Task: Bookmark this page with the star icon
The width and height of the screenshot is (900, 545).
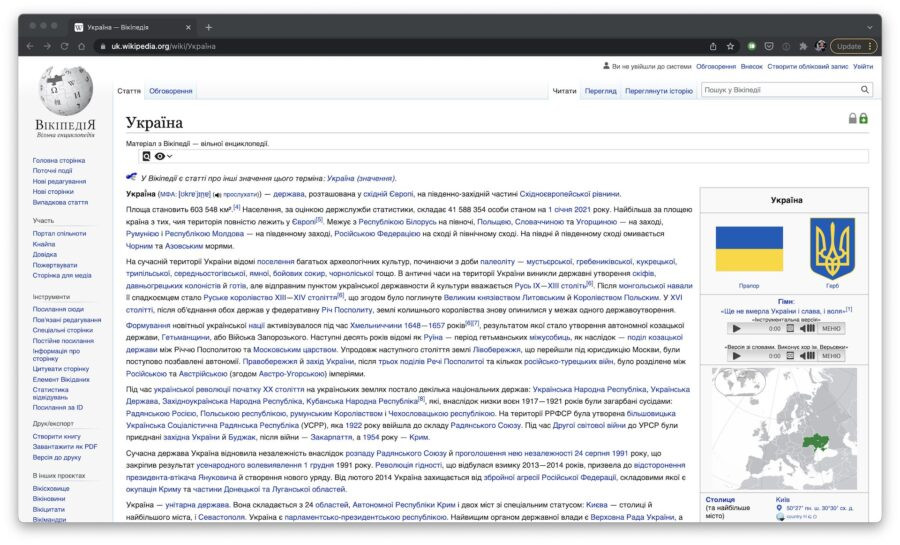Action: (730, 46)
